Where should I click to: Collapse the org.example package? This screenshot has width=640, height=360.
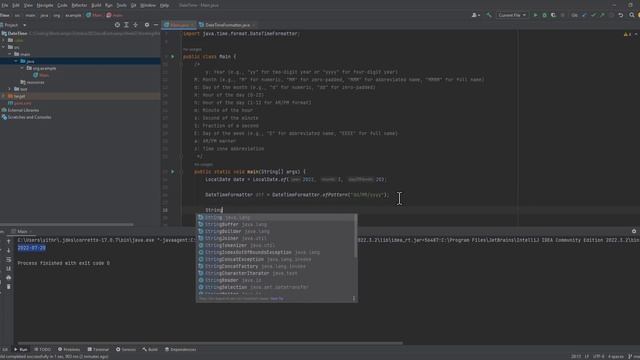(22, 68)
